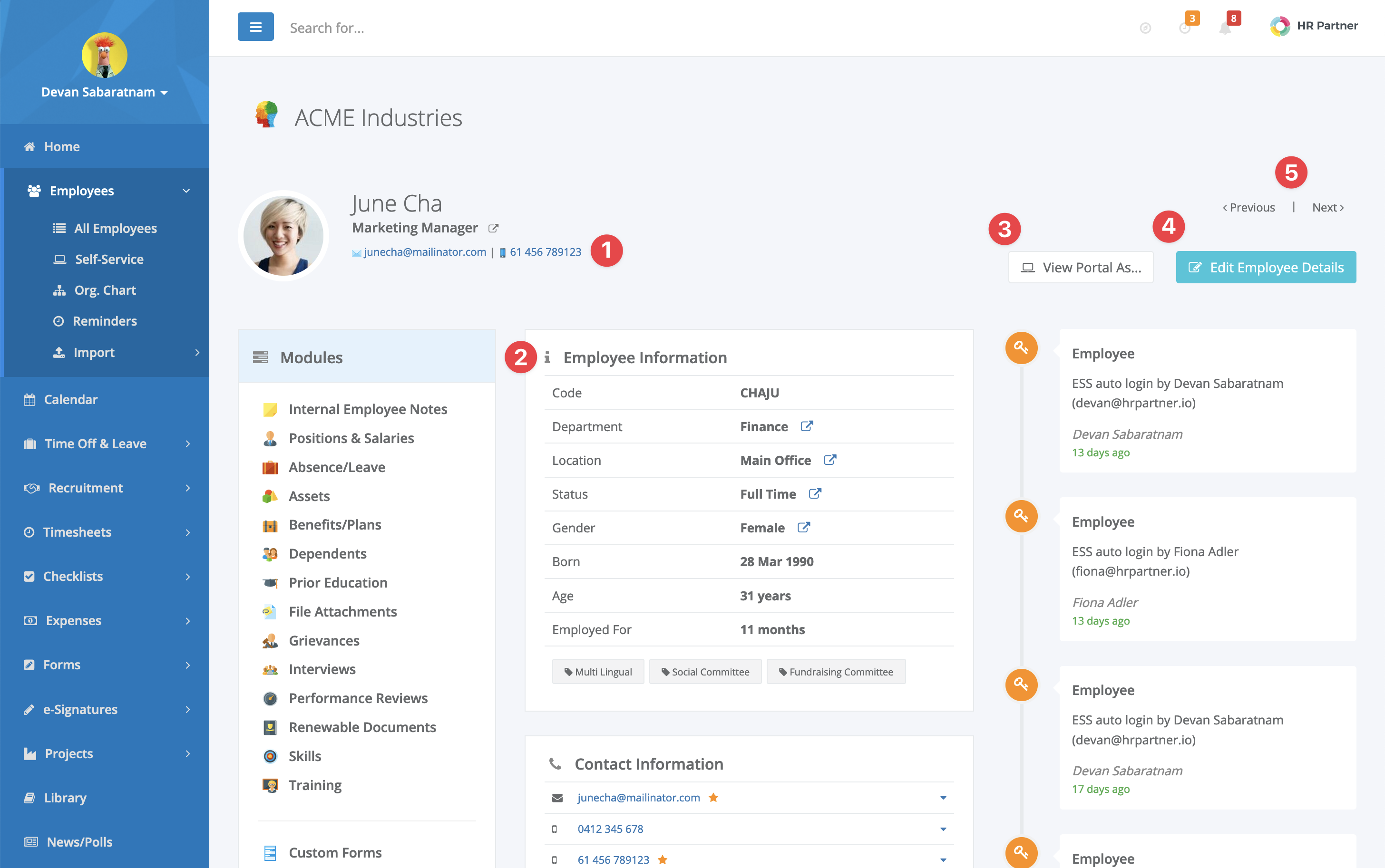The width and height of the screenshot is (1385, 868).
Task: Open the notification bell icon
Action: point(1225,28)
